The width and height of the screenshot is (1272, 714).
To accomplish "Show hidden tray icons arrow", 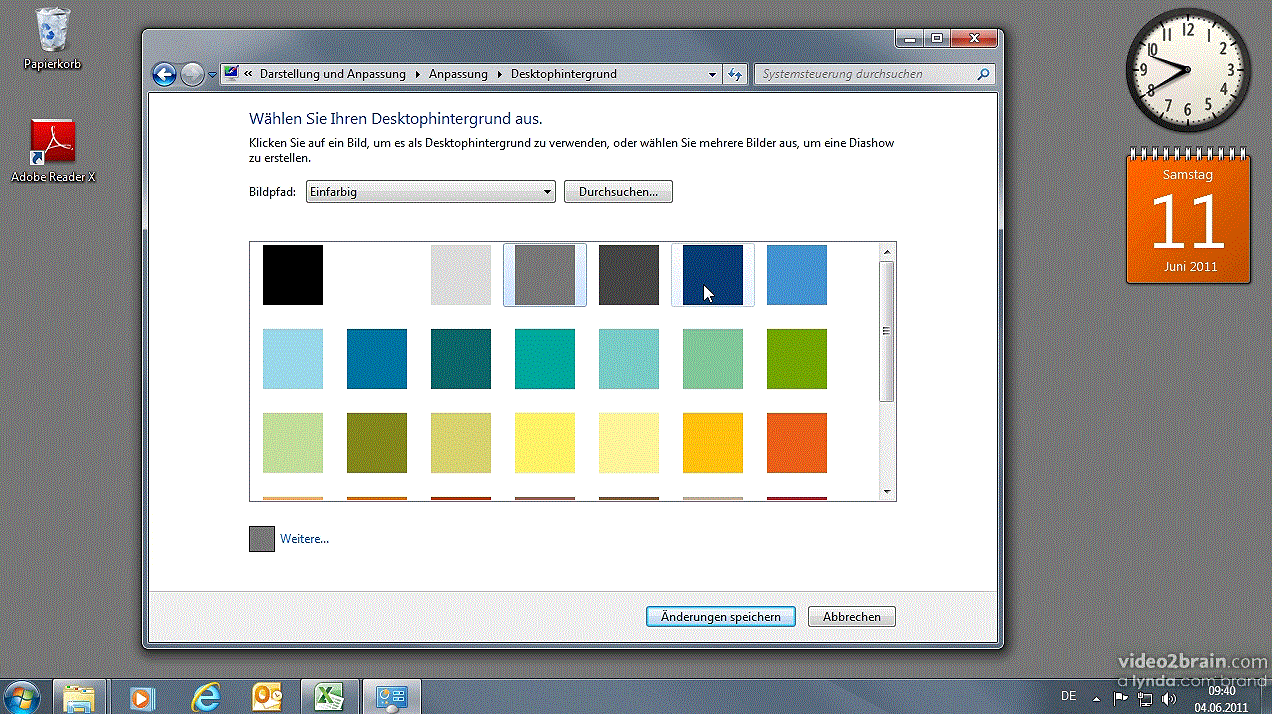I will pyautogui.click(x=1097, y=698).
